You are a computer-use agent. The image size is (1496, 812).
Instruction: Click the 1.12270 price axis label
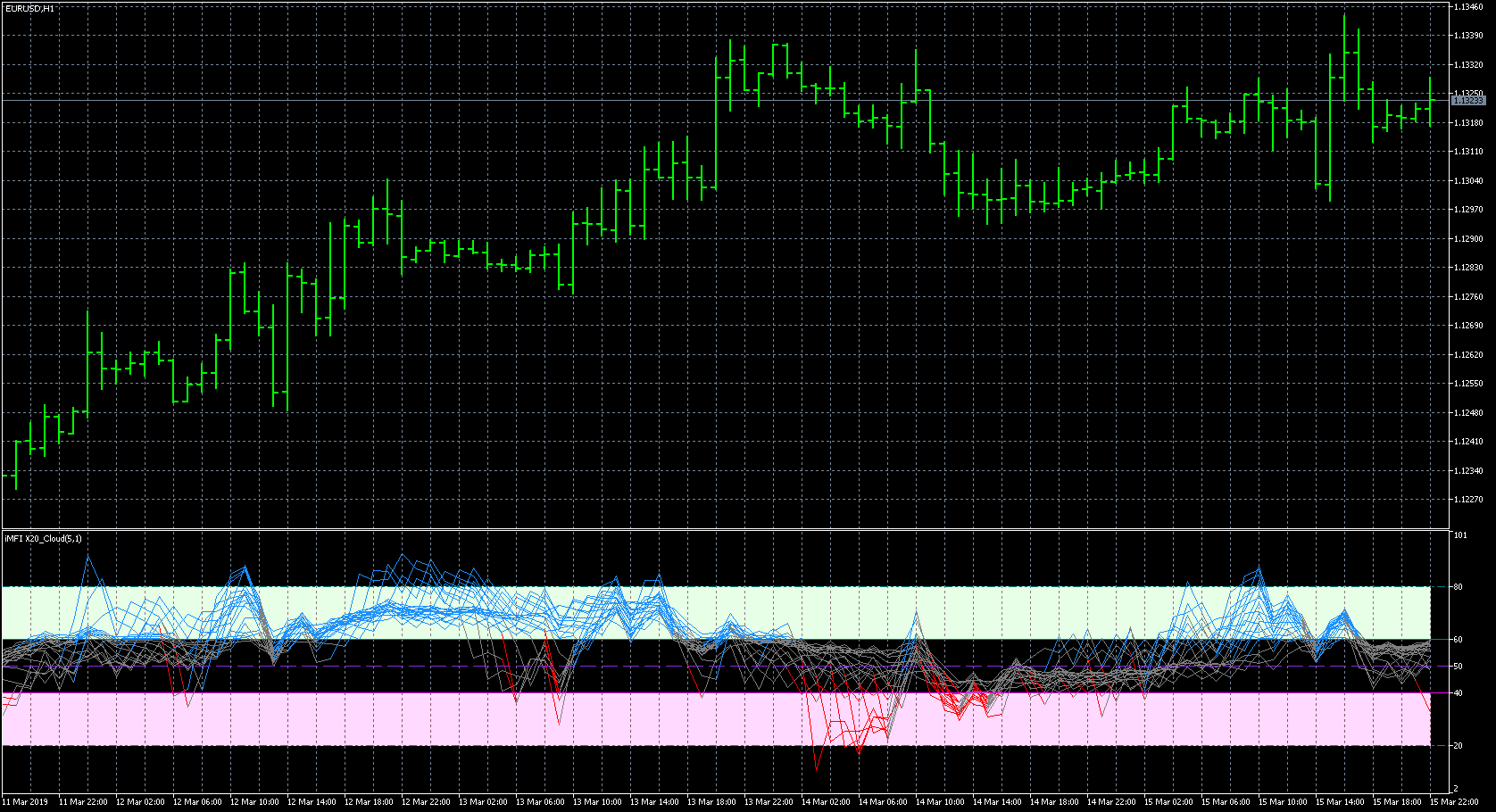(x=1468, y=500)
